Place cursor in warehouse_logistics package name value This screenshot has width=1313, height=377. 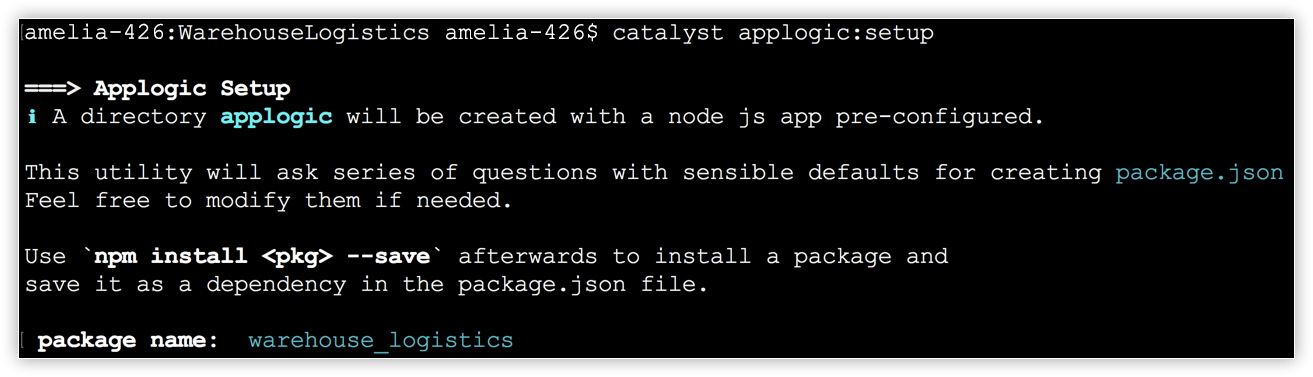(380, 341)
